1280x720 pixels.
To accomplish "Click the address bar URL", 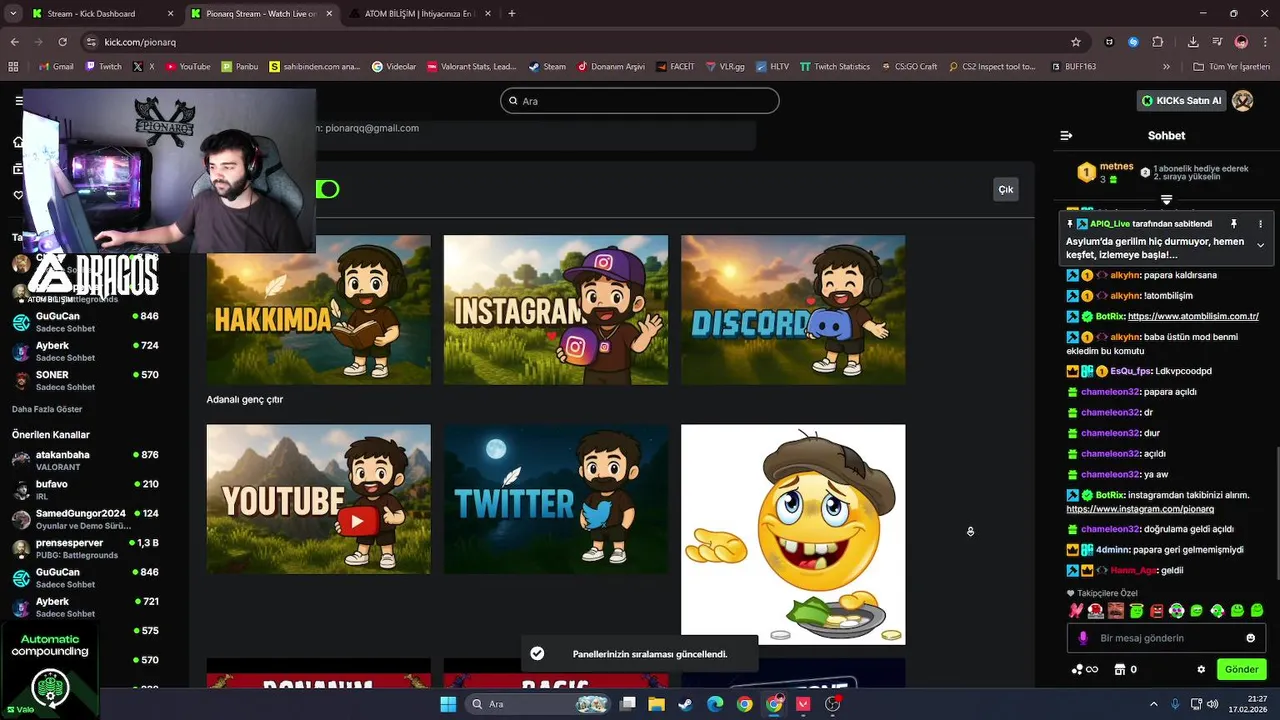I will [x=140, y=42].
